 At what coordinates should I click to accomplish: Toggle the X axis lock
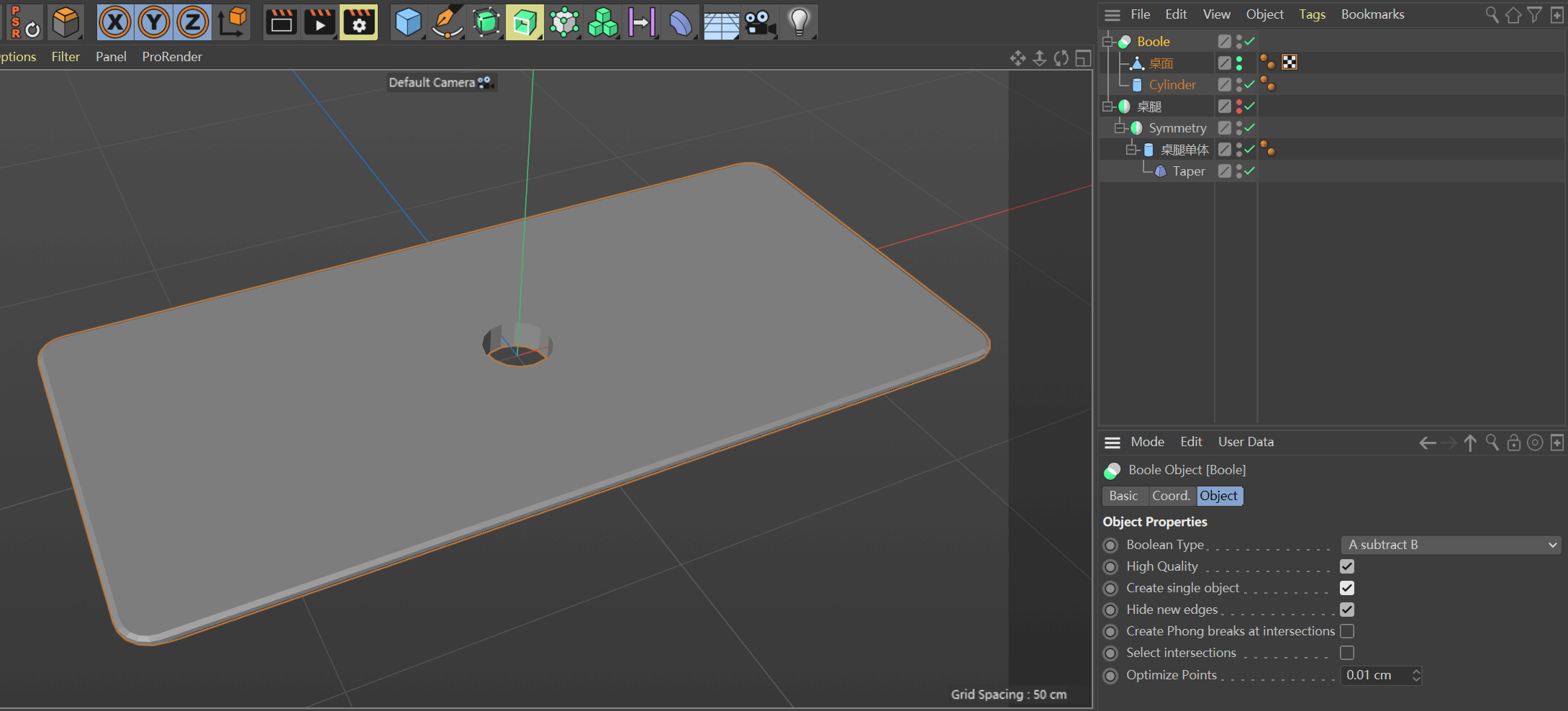pos(115,22)
